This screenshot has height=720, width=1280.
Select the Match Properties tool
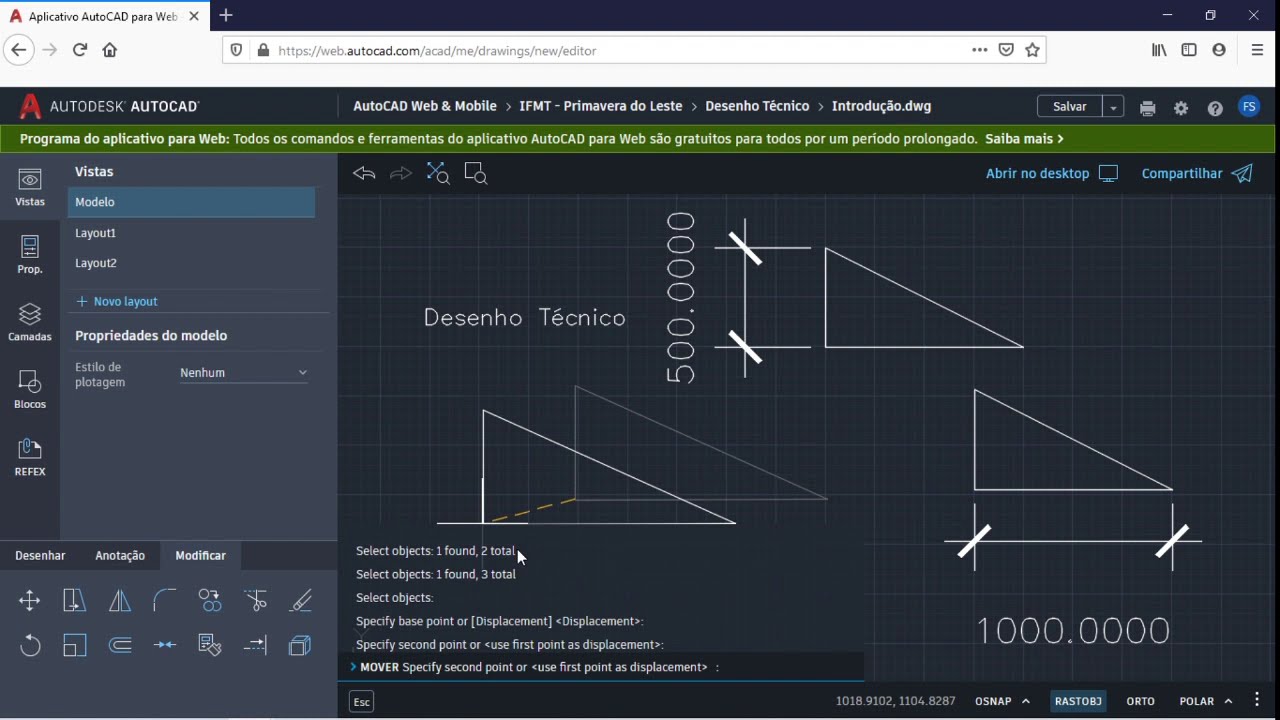[x=210, y=645]
